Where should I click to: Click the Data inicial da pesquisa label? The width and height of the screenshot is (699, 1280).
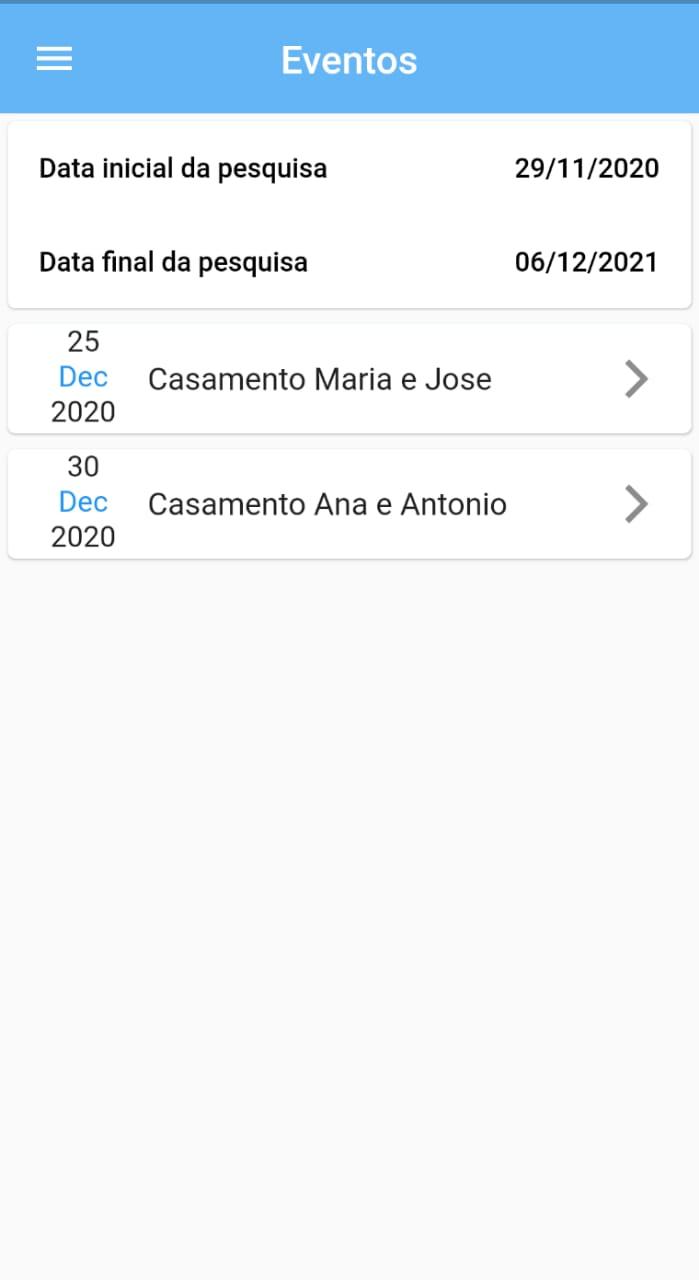click(x=182, y=168)
